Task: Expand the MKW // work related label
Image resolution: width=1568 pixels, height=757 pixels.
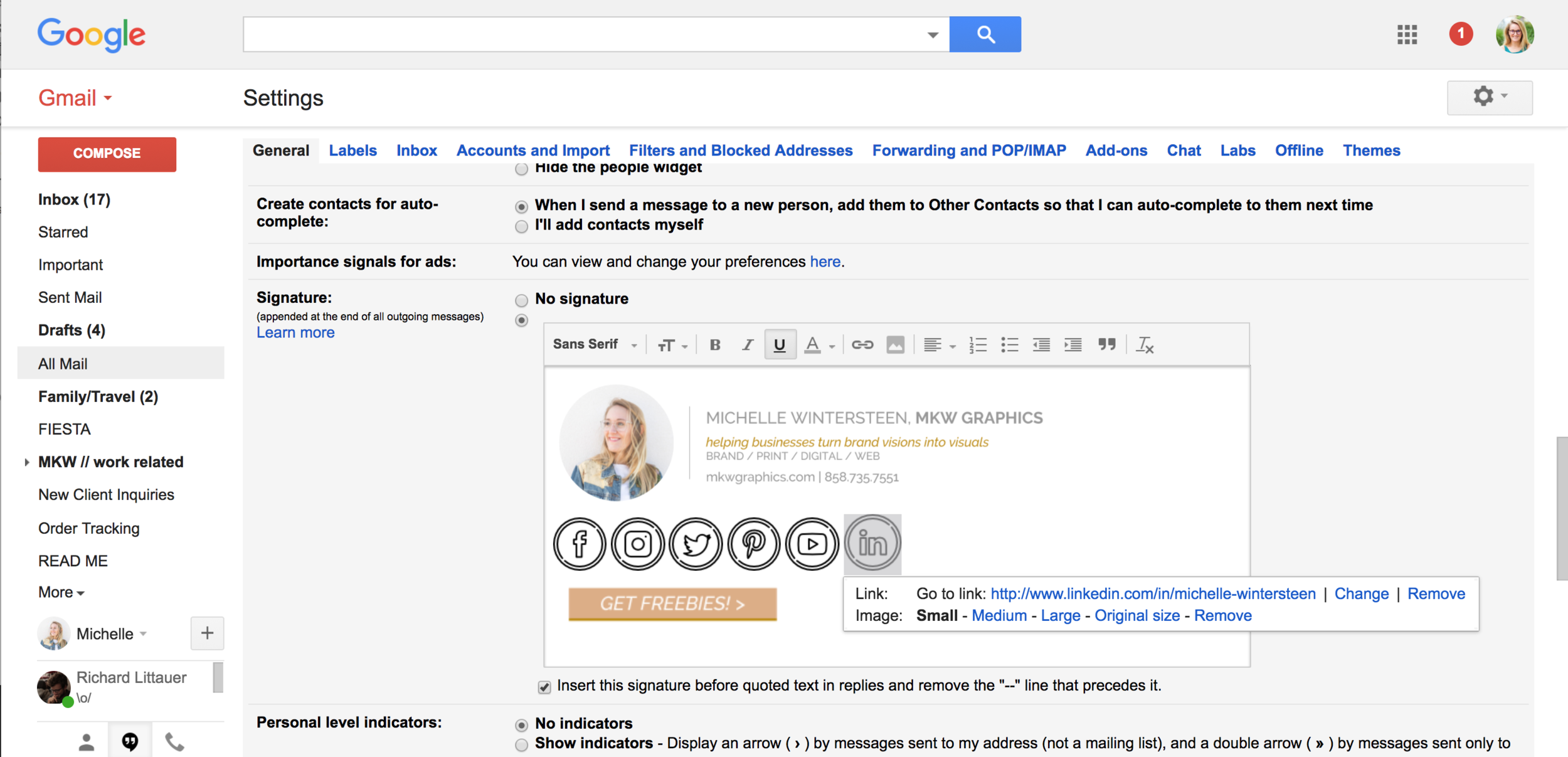Action: (27, 462)
